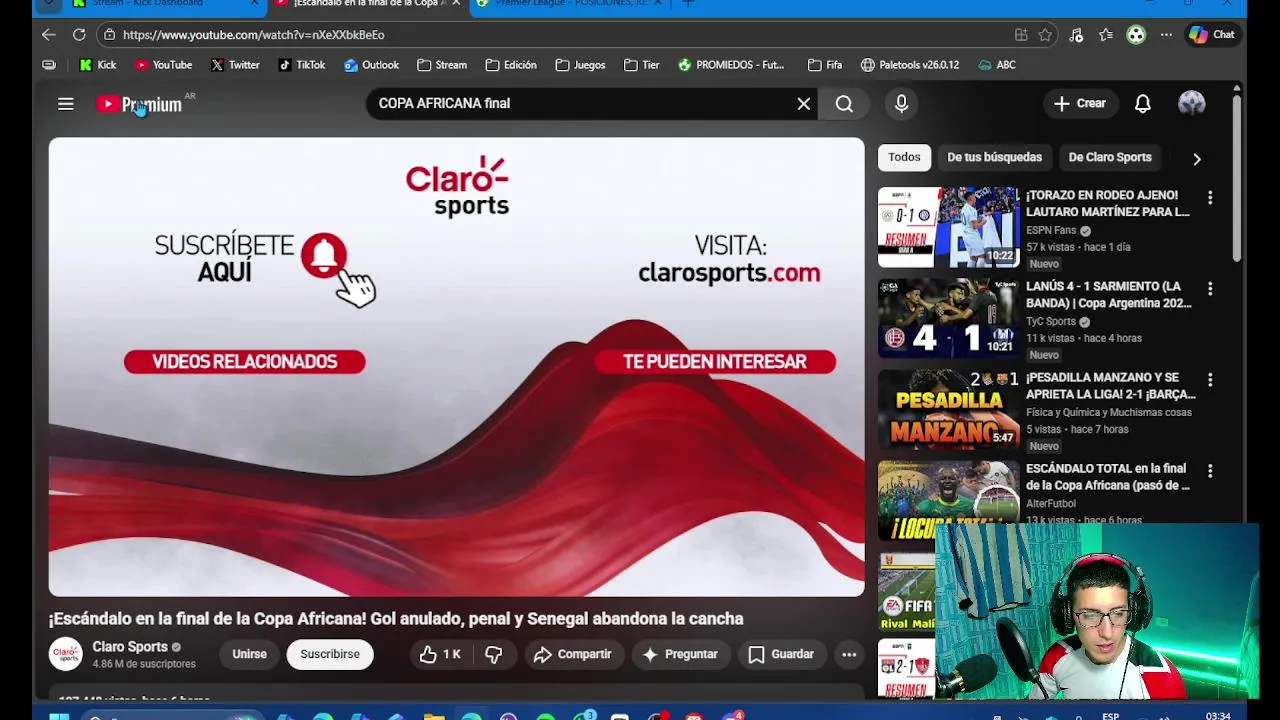The image size is (1280, 720).
Task: Like the video with thumbs up
Action: pyautogui.click(x=440, y=654)
